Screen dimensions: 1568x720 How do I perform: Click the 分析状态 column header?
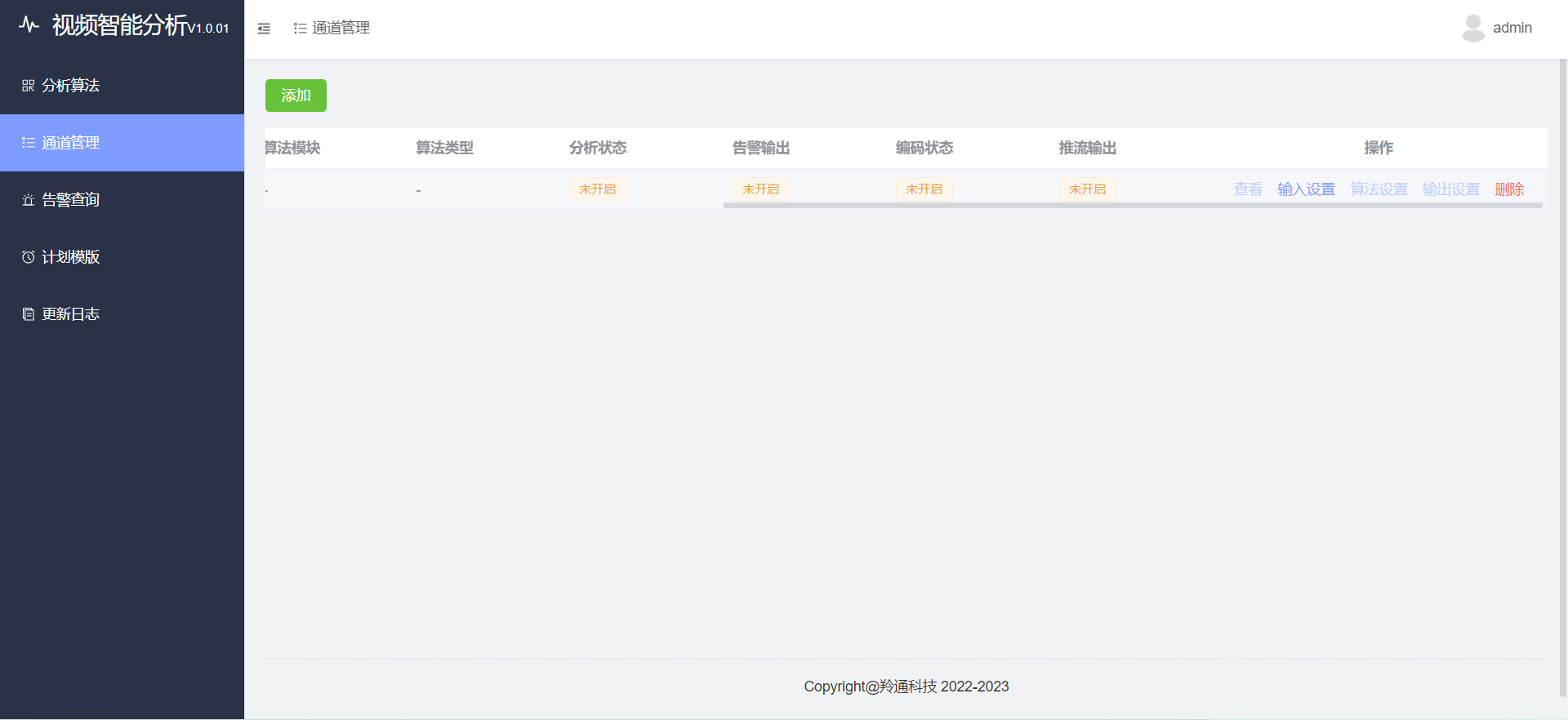click(x=598, y=148)
